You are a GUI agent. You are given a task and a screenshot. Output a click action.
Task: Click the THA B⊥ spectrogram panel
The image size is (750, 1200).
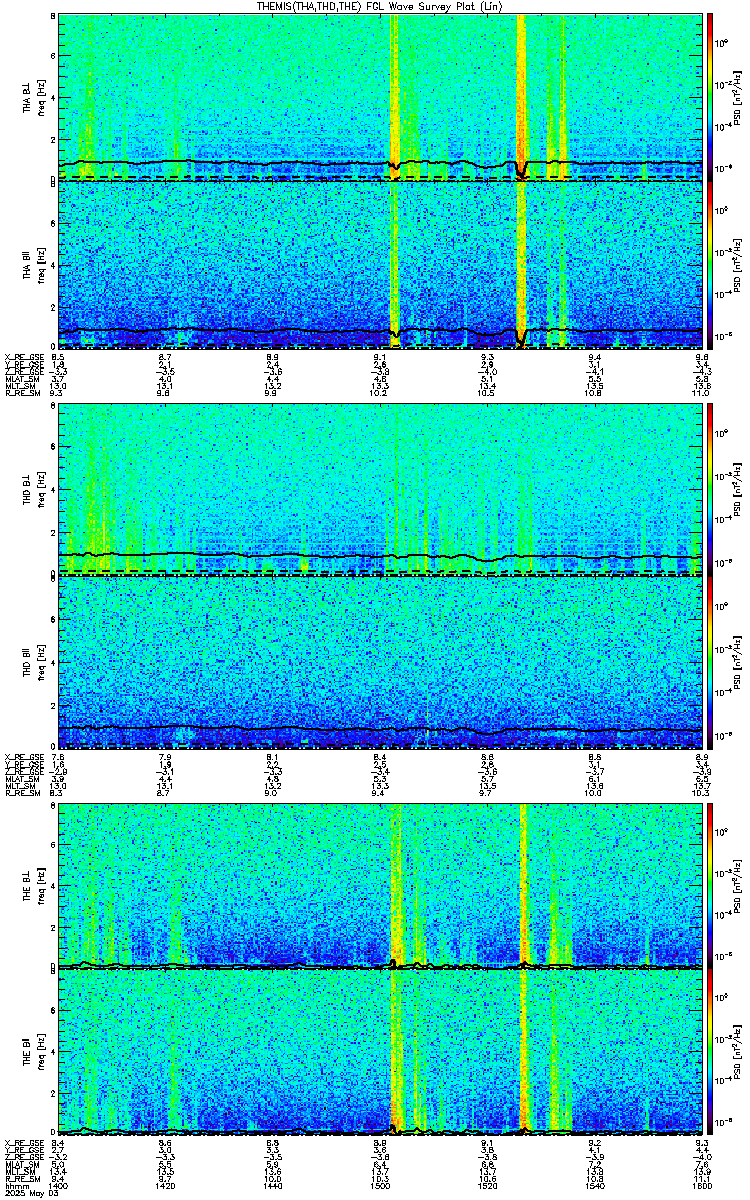[x=380, y=95]
